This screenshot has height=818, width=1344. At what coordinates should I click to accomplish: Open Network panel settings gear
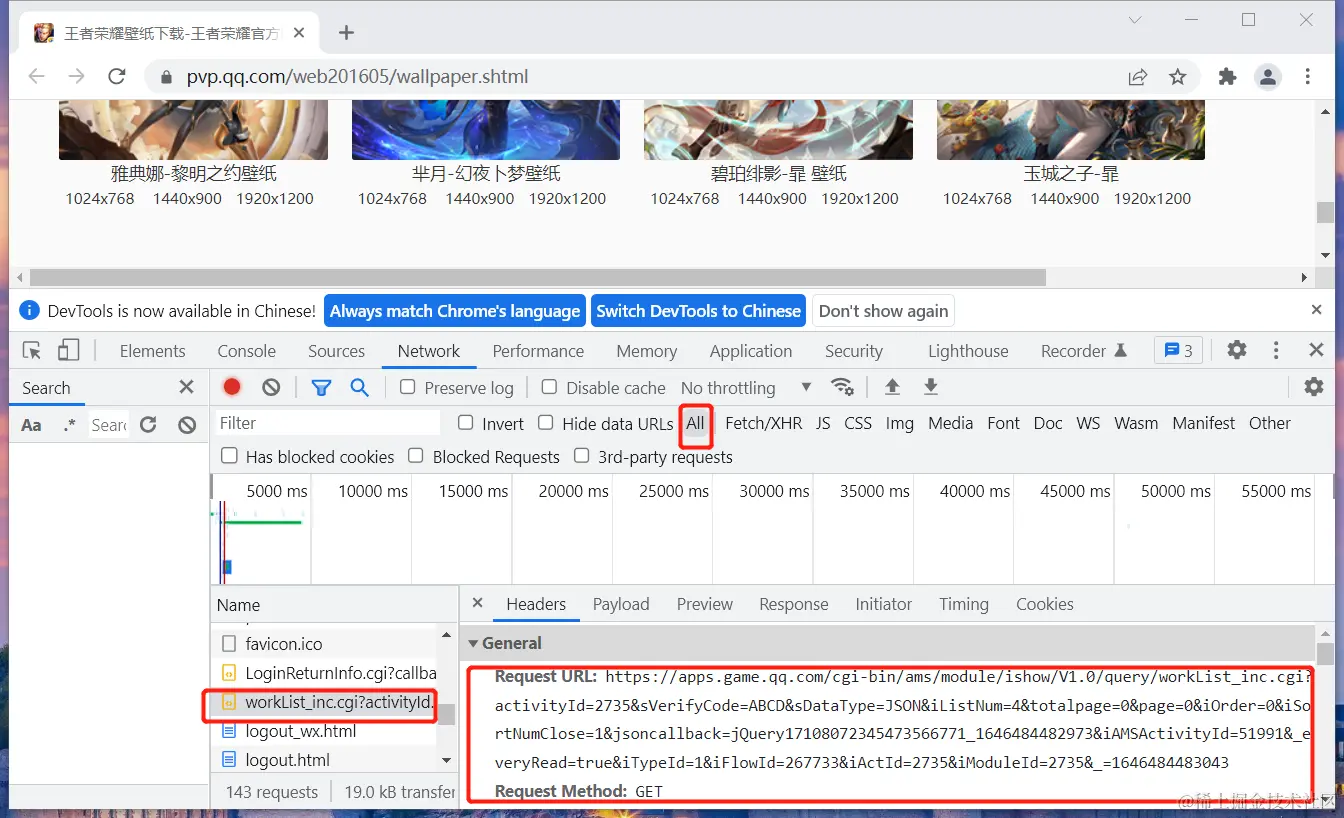coord(1314,387)
